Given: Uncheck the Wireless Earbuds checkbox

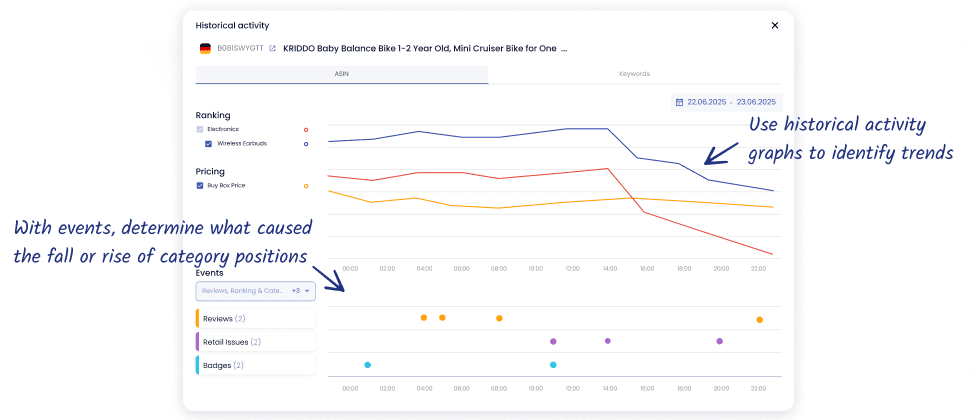Looking at the screenshot, I should [x=208, y=144].
